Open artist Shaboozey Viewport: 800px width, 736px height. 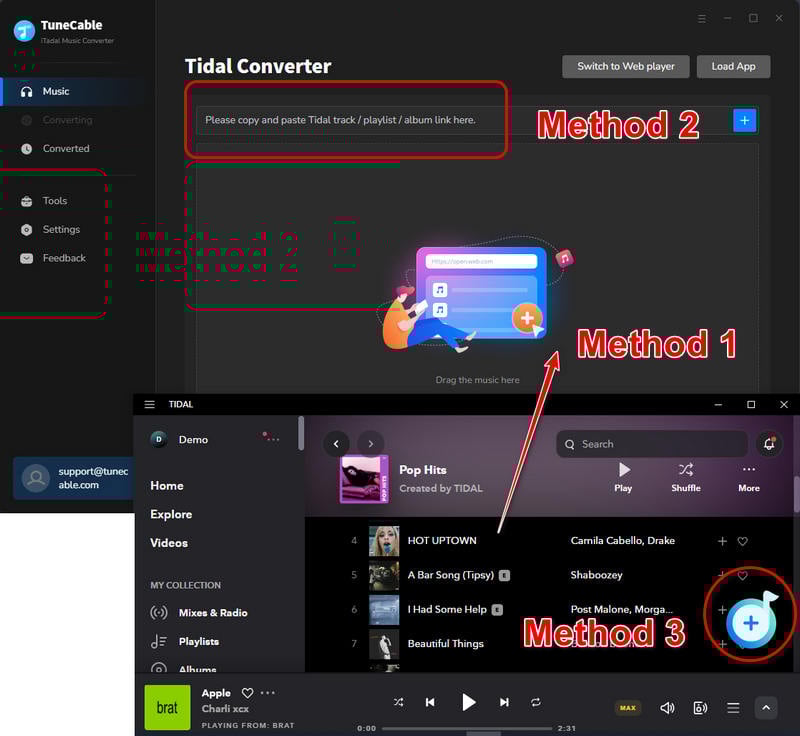(596, 575)
